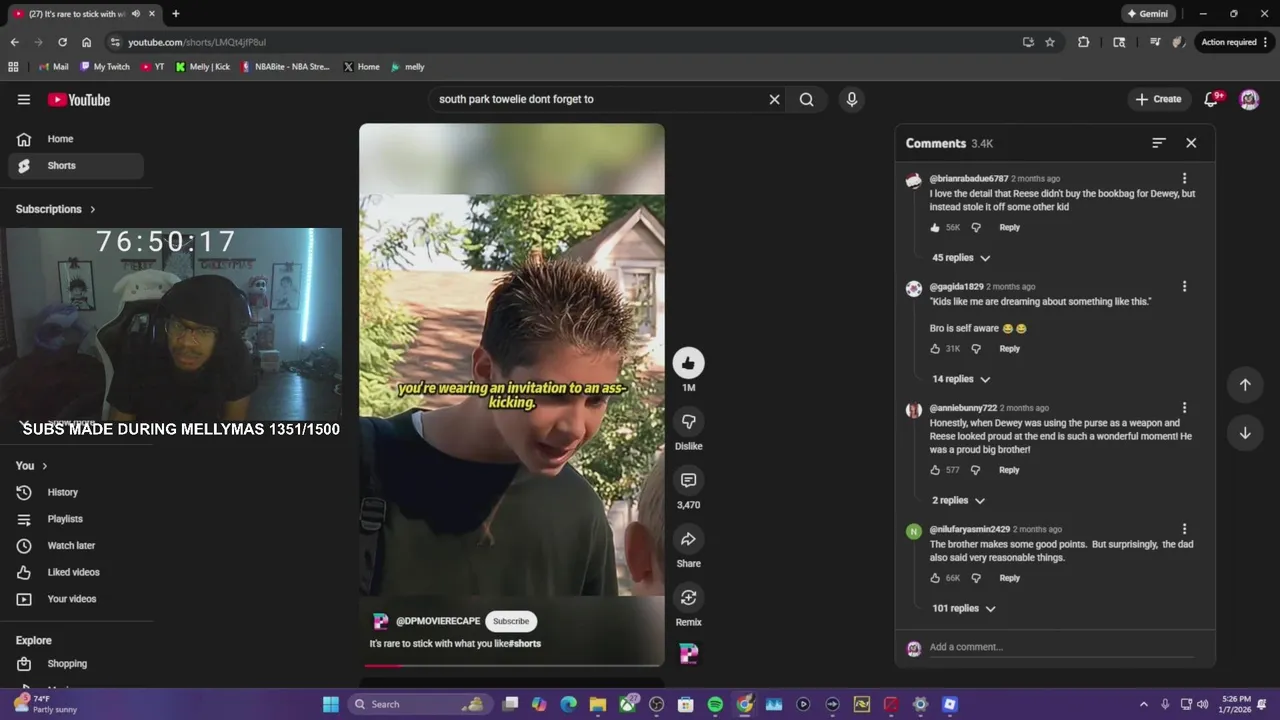Dislike the @brianrabadue6787 comment
The image size is (1280, 720).
click(x=976, y=227)
